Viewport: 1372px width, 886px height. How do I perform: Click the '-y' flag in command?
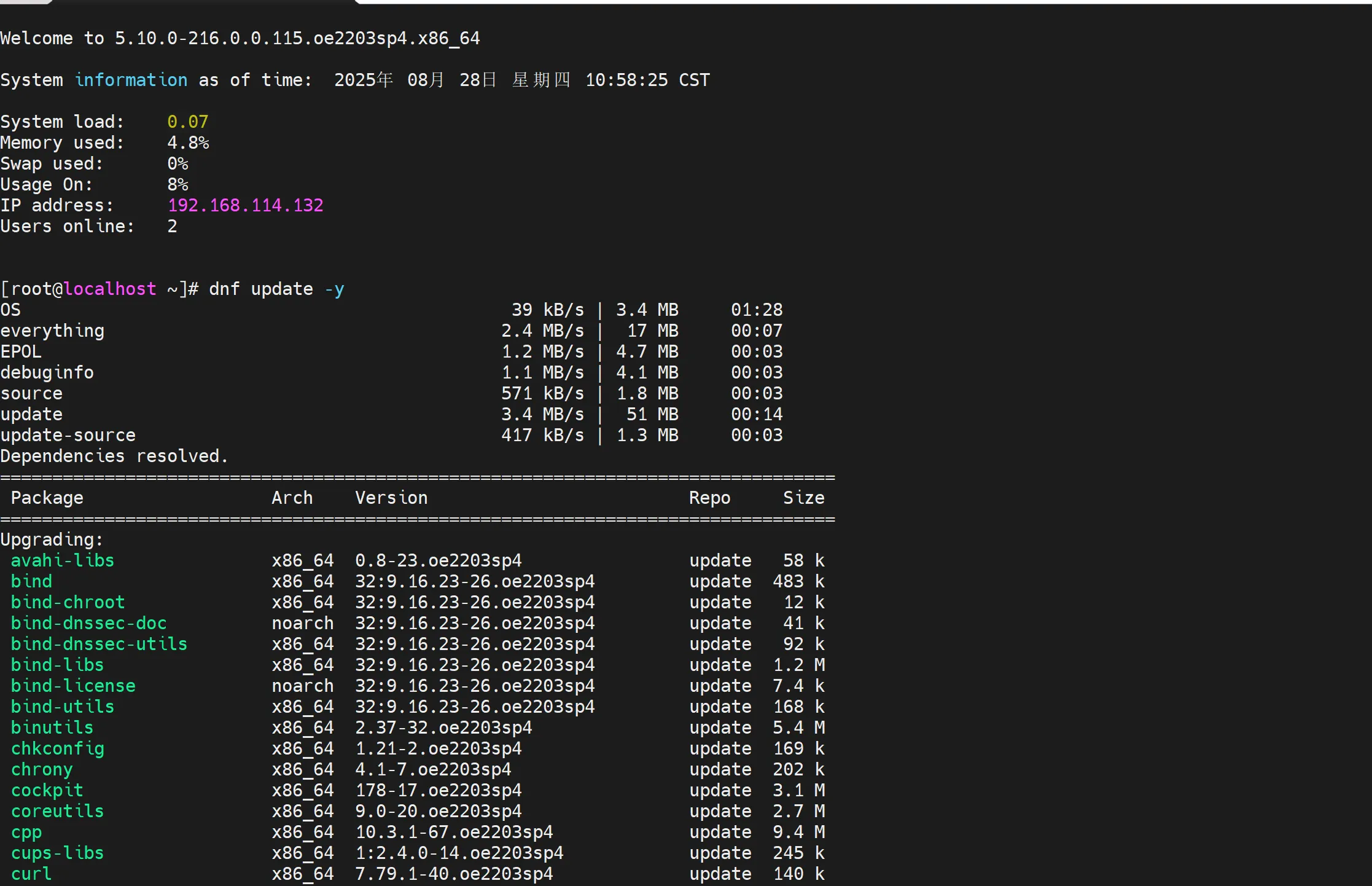point(335,289)
